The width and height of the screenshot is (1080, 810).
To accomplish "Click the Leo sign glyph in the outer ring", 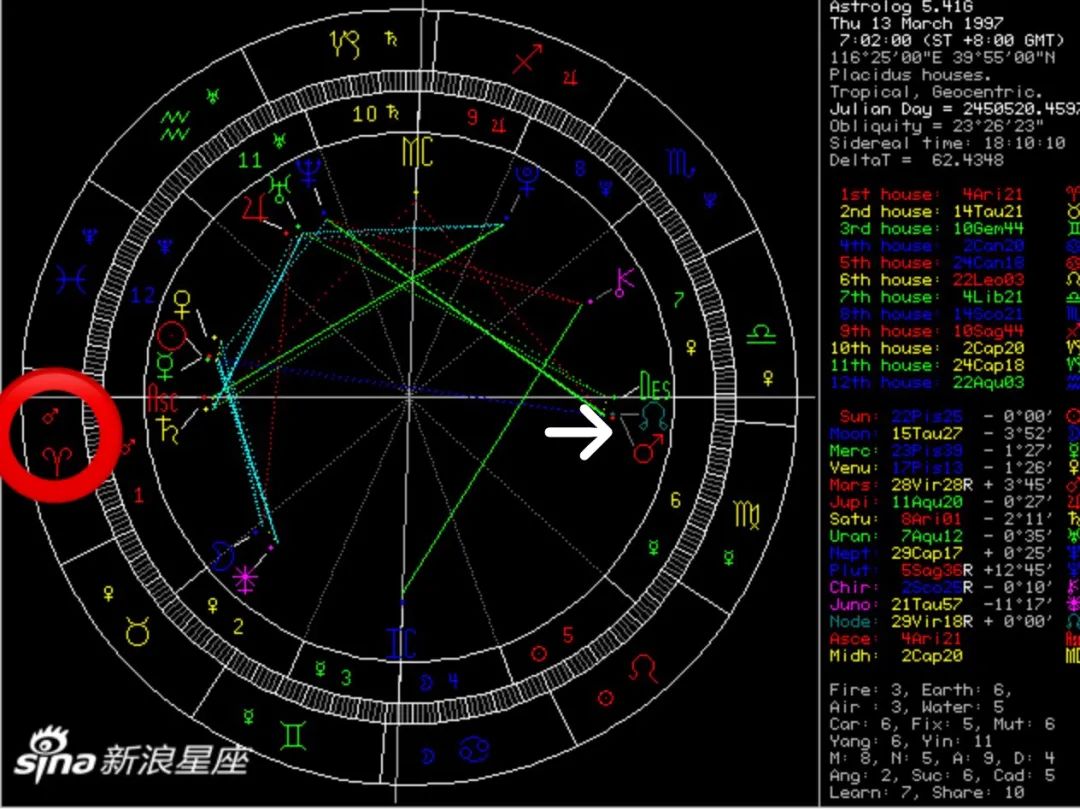I will (x=643, y=669).
